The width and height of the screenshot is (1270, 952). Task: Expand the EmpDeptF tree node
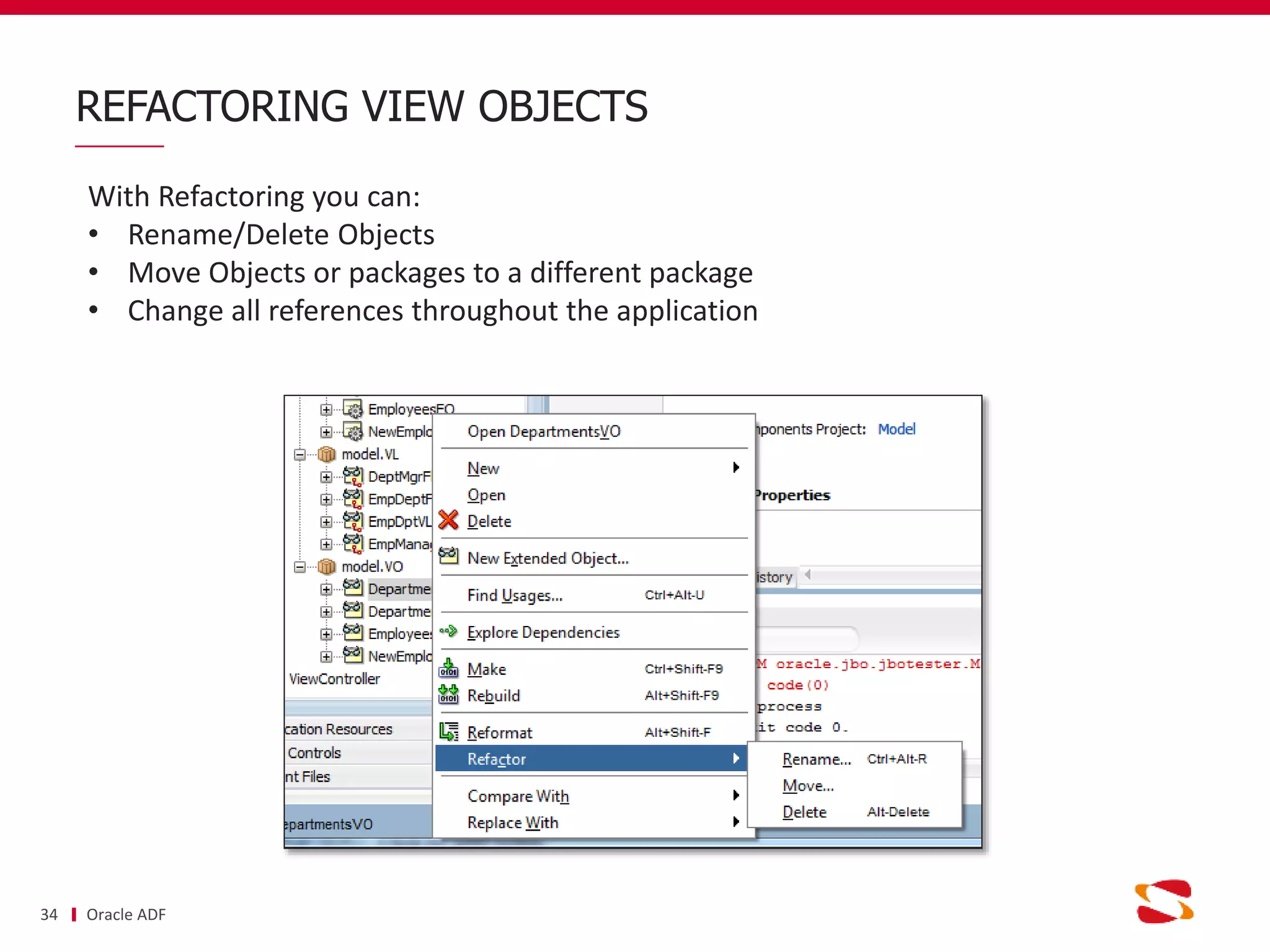326,499
